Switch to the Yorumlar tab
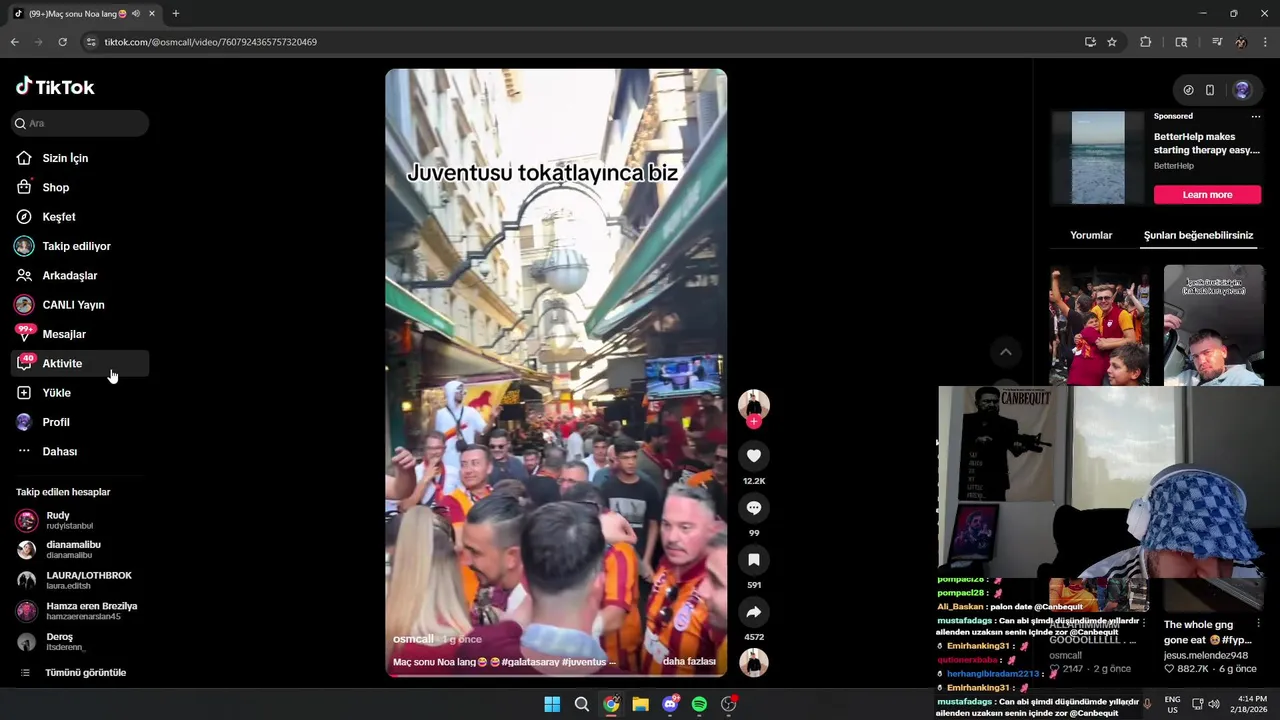The height and width of the screenshot is (720, 1280). tap(1091, 235)
